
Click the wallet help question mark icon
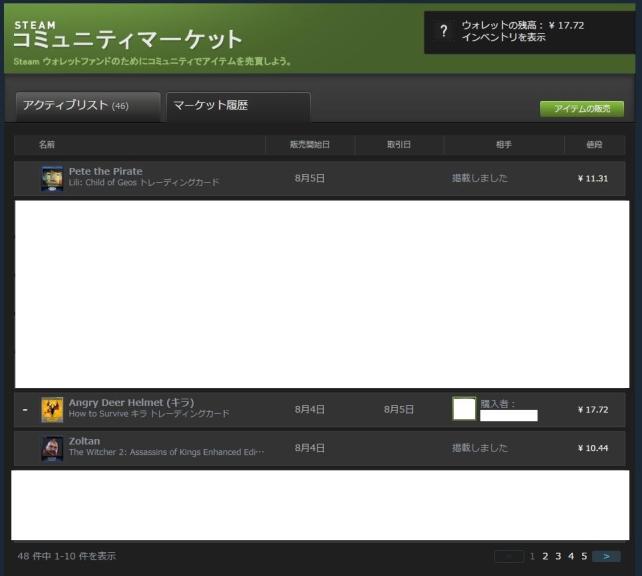[x=443, y=31]
